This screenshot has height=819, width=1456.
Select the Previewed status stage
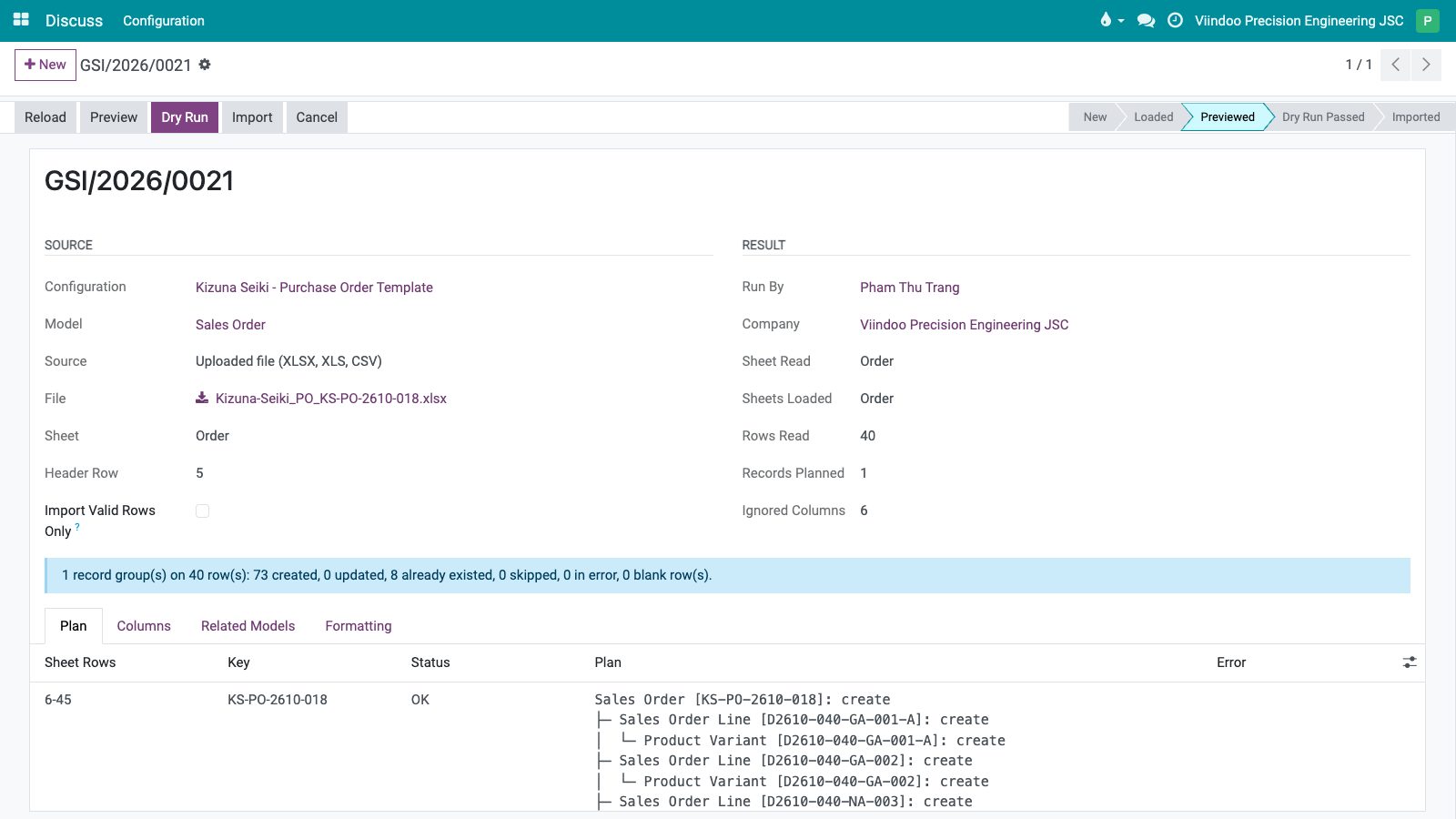click(x=1227, y=117)
